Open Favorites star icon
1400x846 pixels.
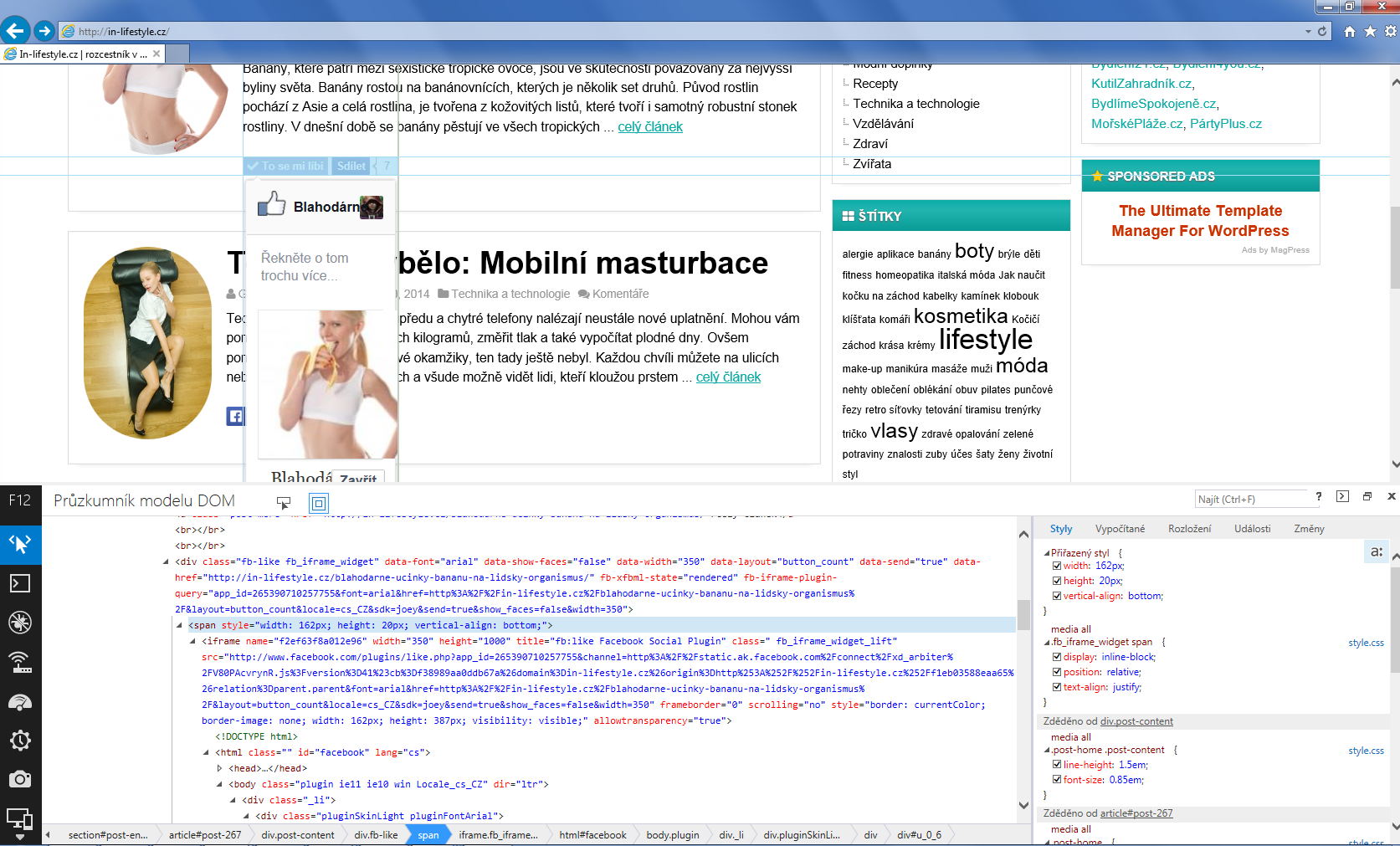pos(1370,31)
